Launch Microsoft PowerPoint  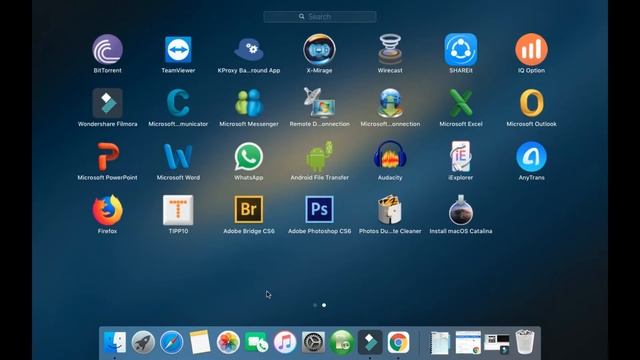(x=107, y=156)
